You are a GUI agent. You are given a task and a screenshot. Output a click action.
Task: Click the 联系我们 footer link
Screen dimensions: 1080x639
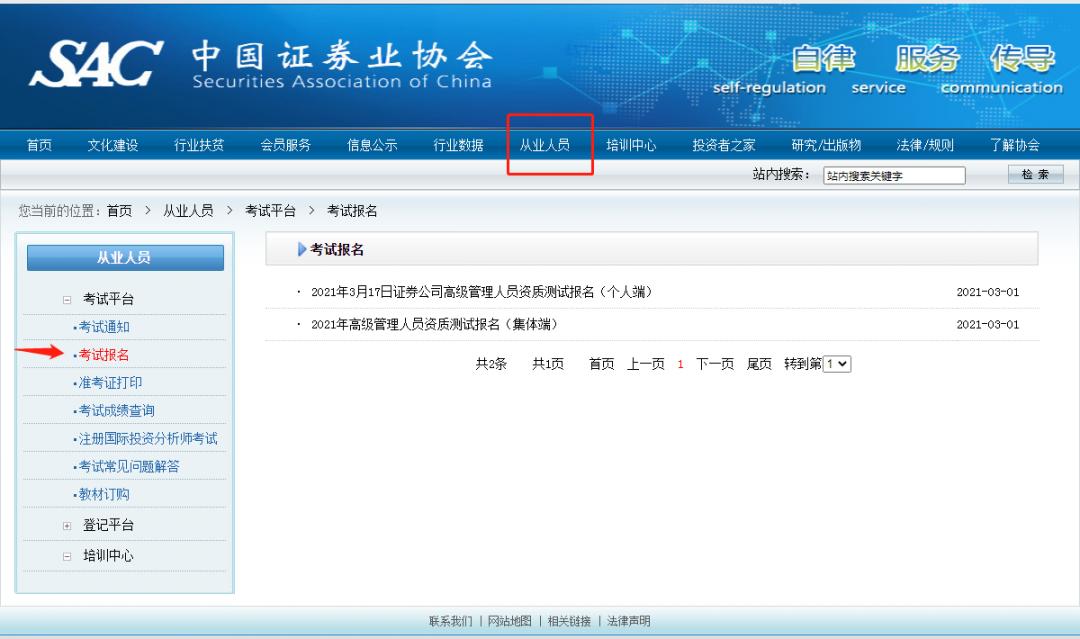tap(455, 620)
